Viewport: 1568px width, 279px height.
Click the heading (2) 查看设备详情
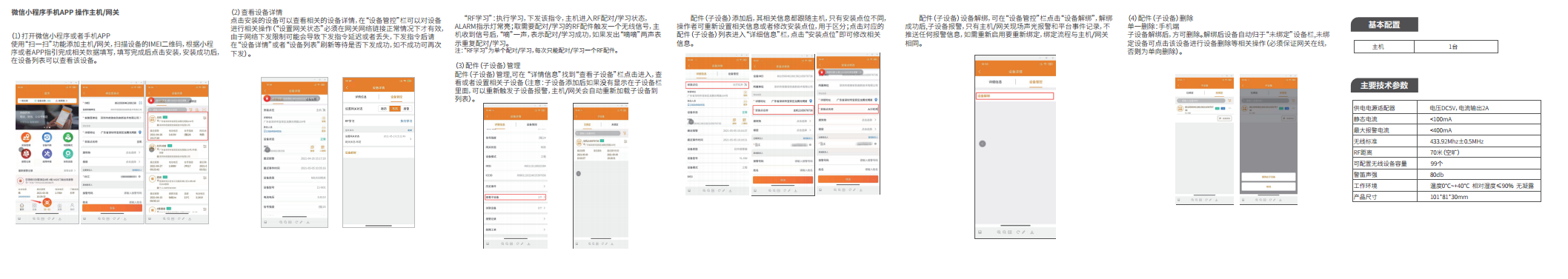pos(256,12)
